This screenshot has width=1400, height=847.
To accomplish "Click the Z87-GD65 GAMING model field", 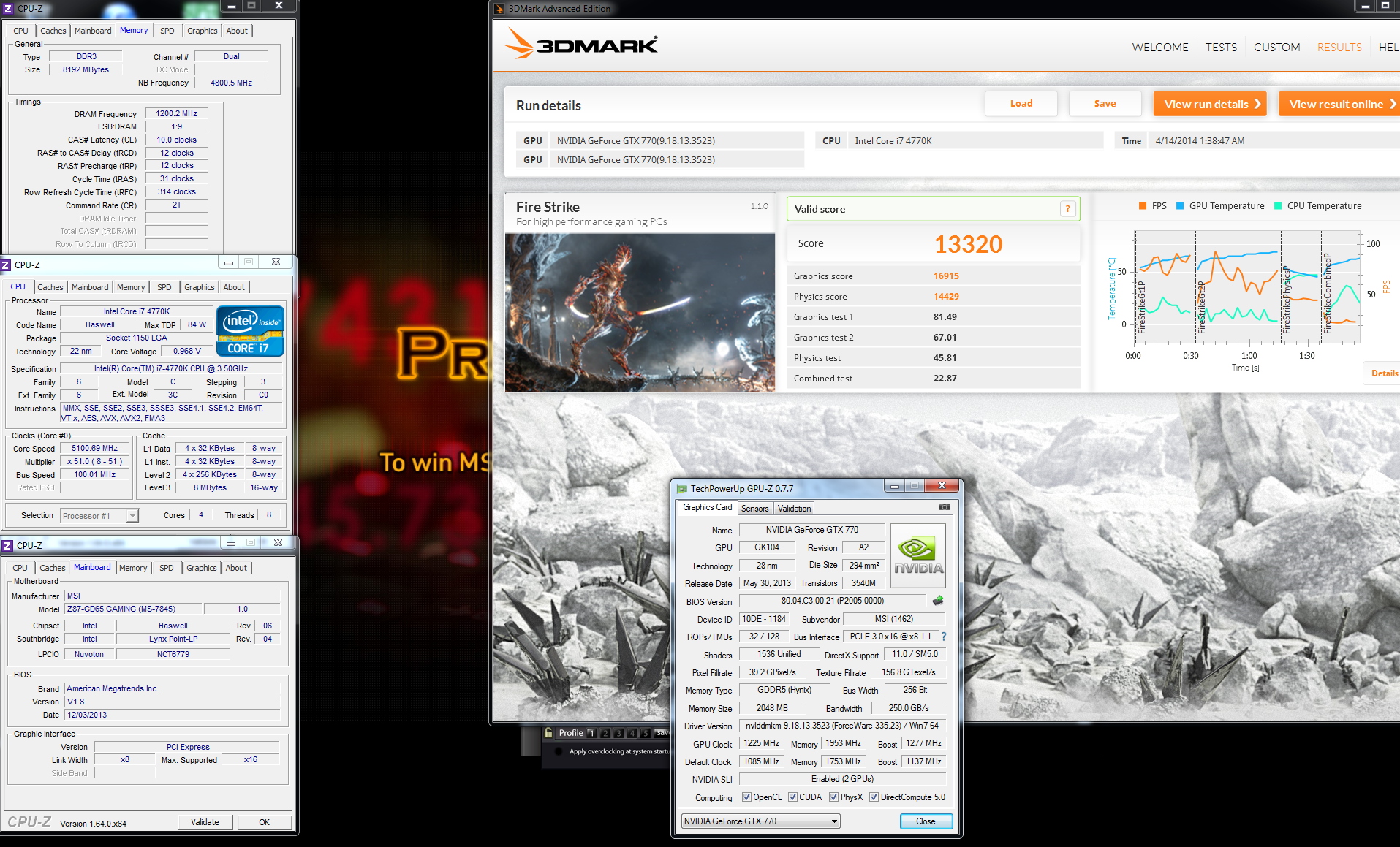I will pos(132,609).
